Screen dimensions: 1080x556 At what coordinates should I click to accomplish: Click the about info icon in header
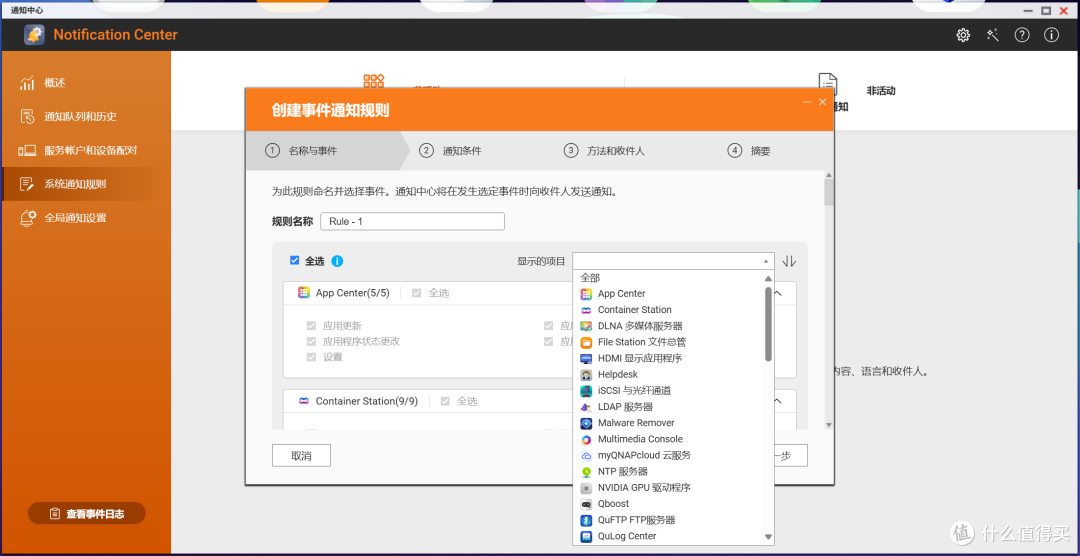click(1051, 35)
